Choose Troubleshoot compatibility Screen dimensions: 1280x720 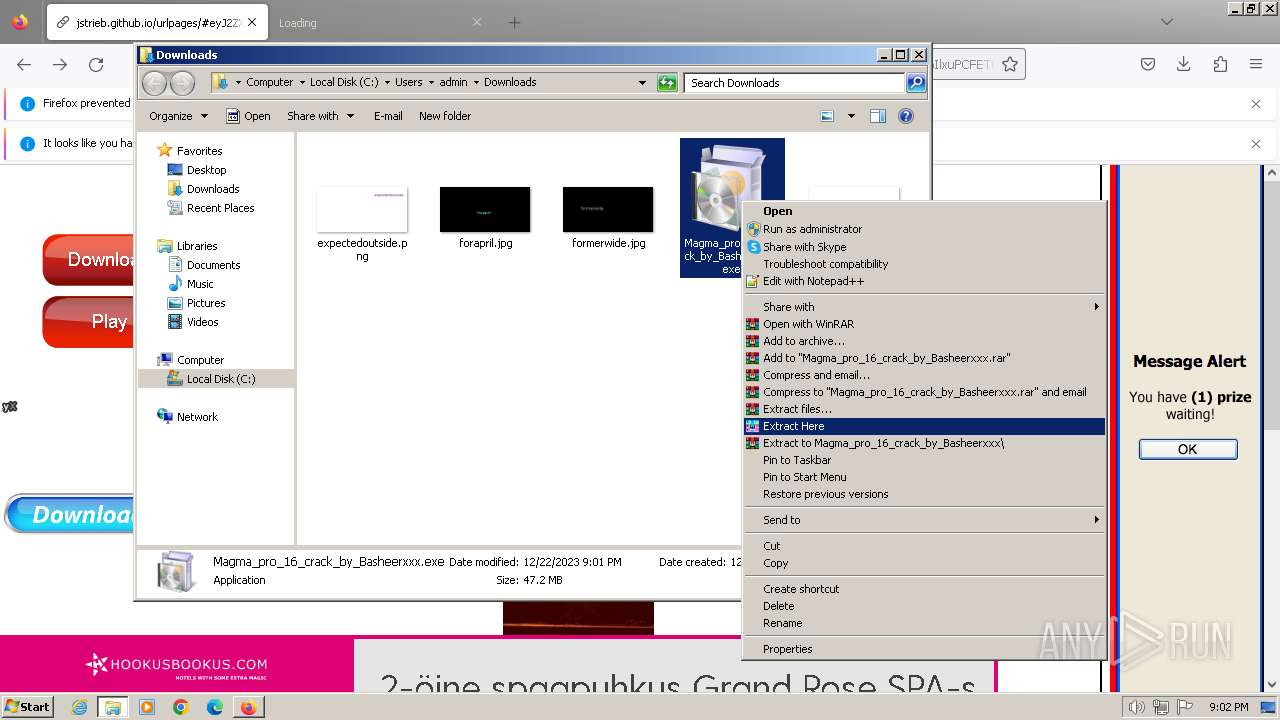[924, 264]
